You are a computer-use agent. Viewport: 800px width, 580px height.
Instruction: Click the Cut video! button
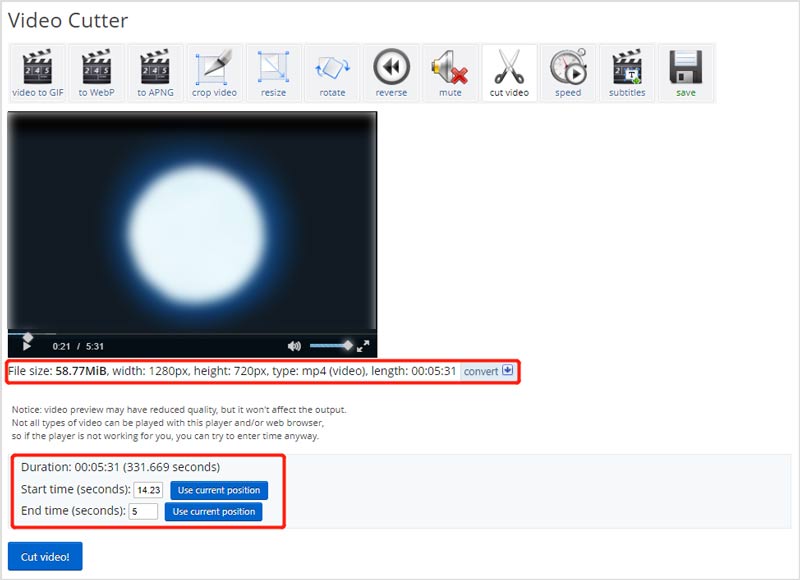point(45,557)
